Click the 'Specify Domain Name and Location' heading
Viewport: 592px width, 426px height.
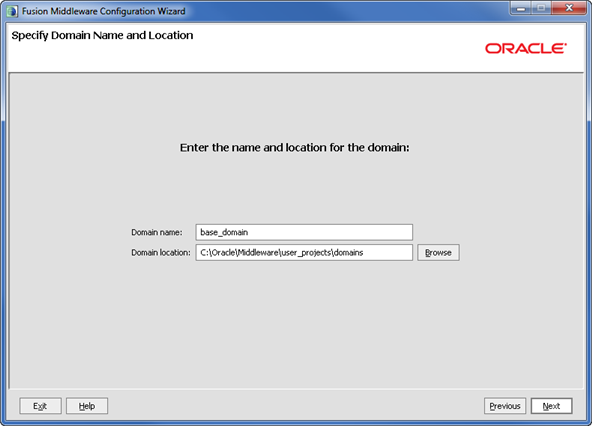102,36
